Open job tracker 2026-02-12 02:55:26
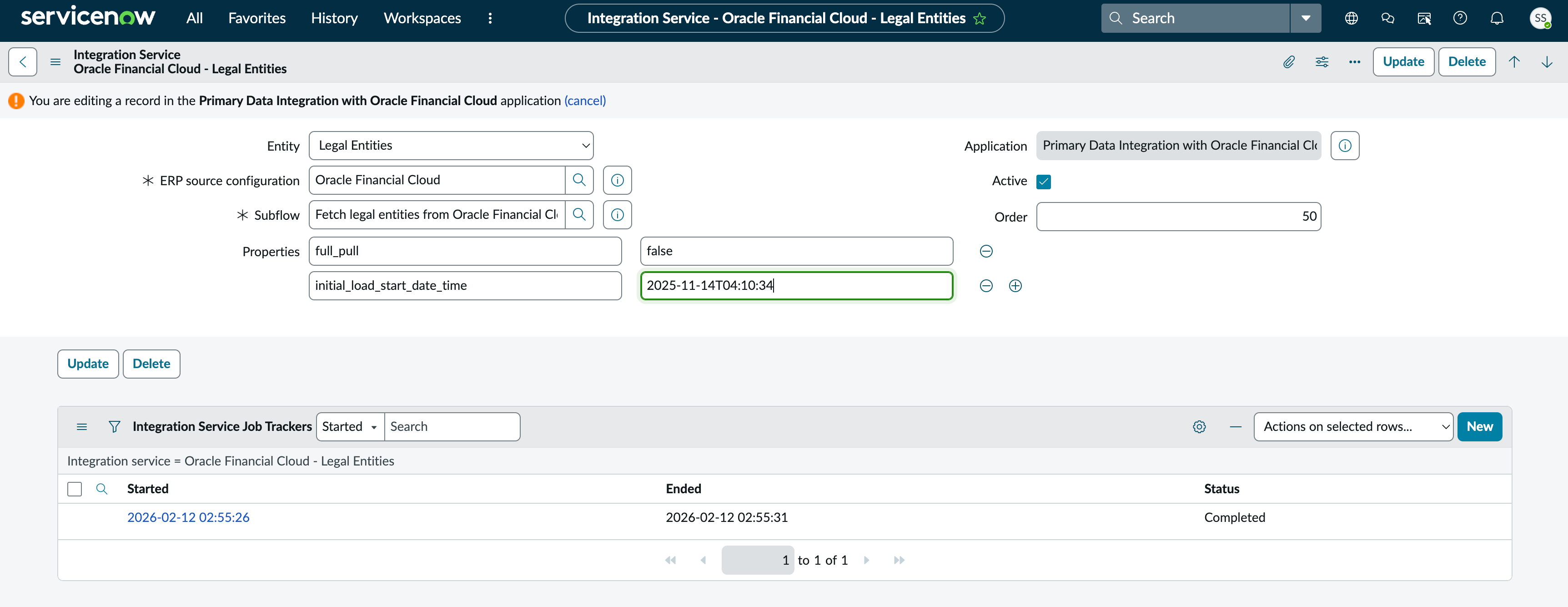This screenshot has height=607, width=1568. [x=188, y=517]
